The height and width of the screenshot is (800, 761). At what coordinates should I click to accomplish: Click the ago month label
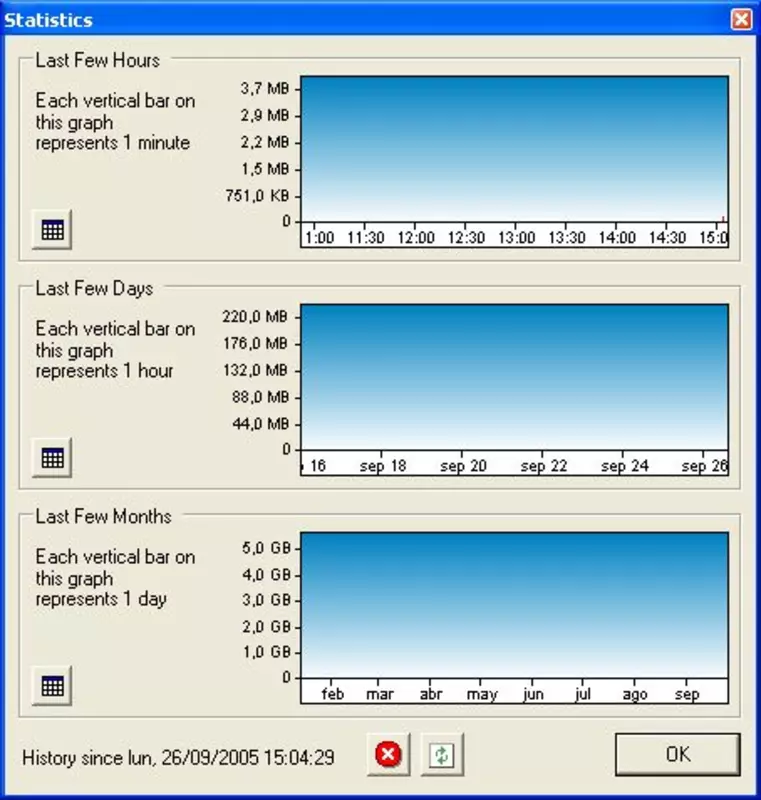tap(635, 694)
